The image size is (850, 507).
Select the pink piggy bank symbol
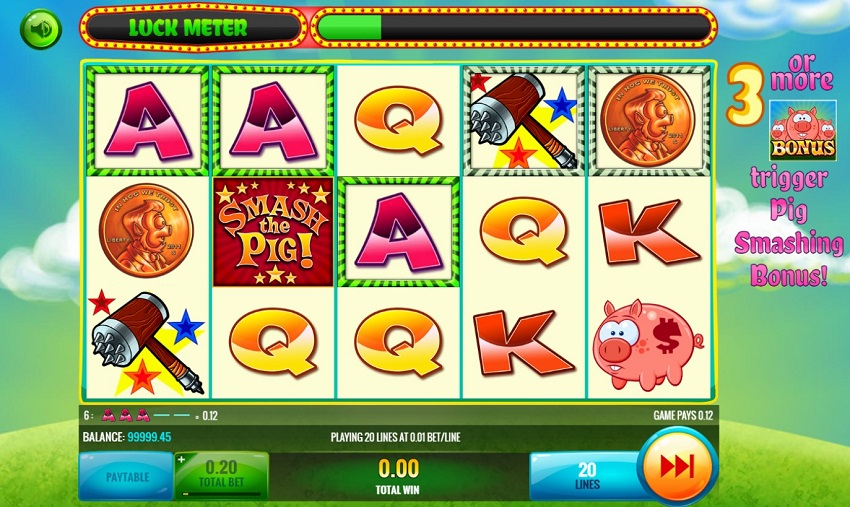[648, 344]
